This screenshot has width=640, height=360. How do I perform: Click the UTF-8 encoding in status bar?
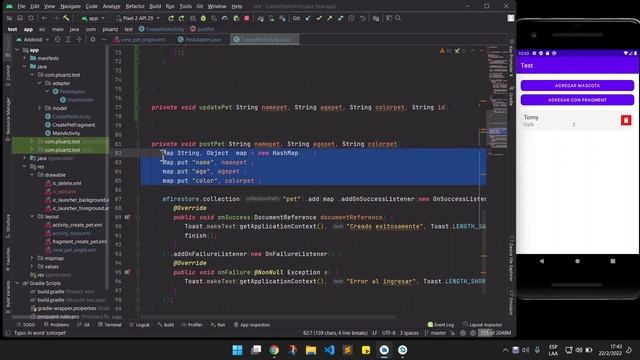coord(389,333)
